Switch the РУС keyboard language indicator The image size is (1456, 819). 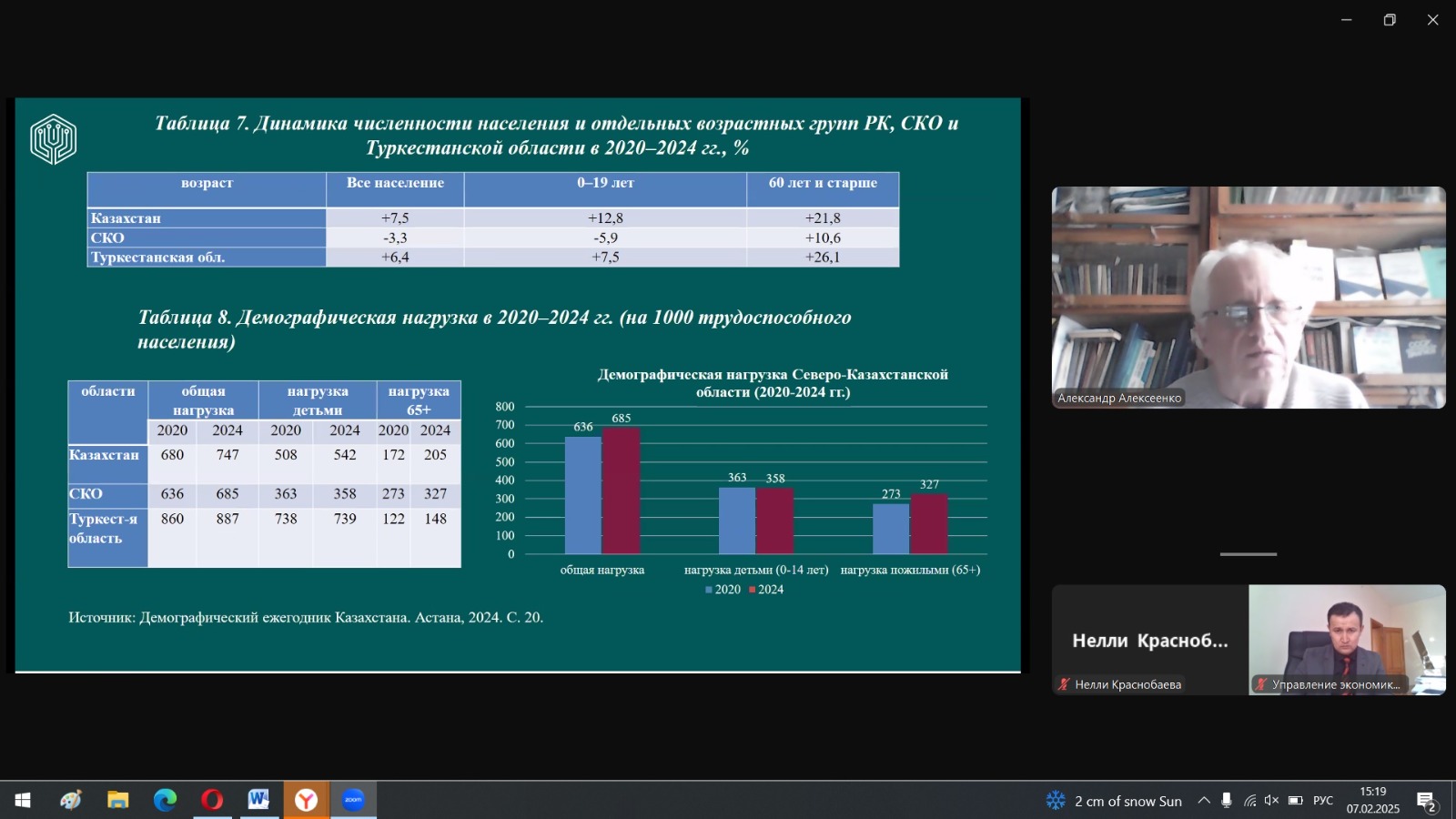pos(1323,801)
